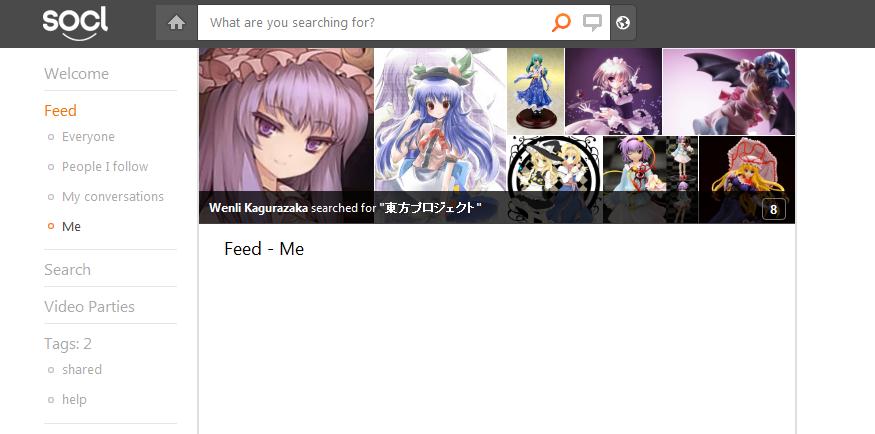This screenshot has width=875, height=434.
Task: Open the Search section in sidebar
Action: tap(67, 269)
